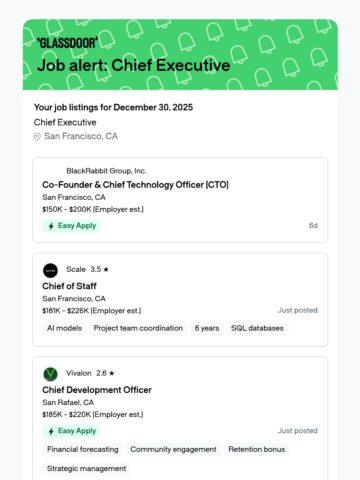Click the BlackRabbit Group, Inc. company name
Screen dimensions: 360x480
click(x=106, y=171)
